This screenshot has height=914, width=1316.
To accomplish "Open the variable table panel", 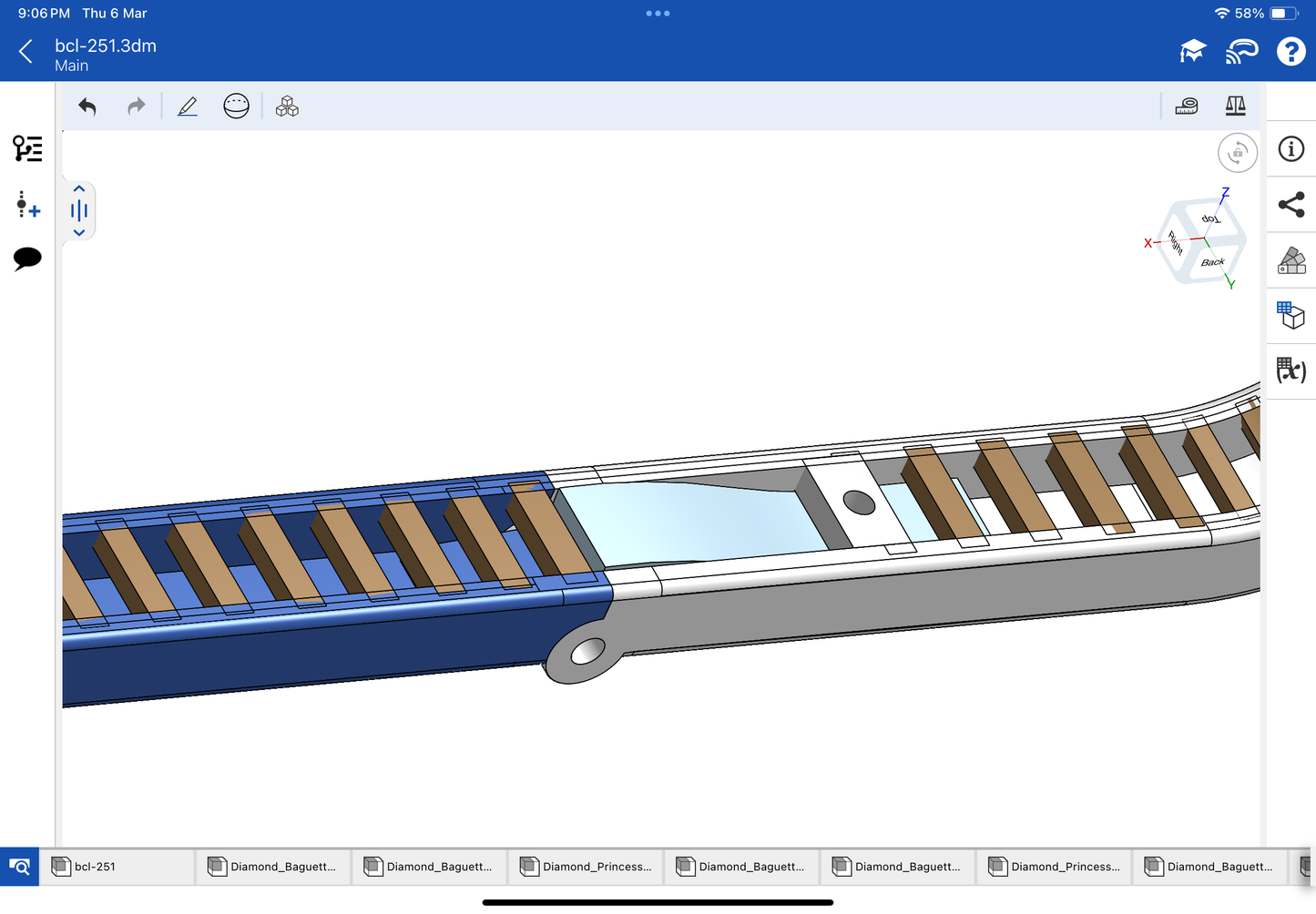I will [1290, 371].
